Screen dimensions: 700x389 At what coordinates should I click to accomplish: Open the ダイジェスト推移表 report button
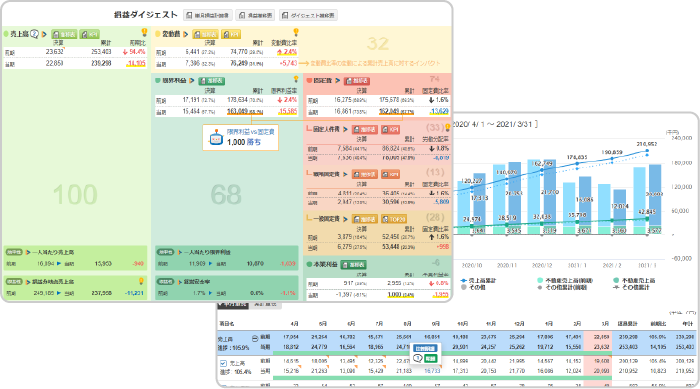click(x=308, y=15)
